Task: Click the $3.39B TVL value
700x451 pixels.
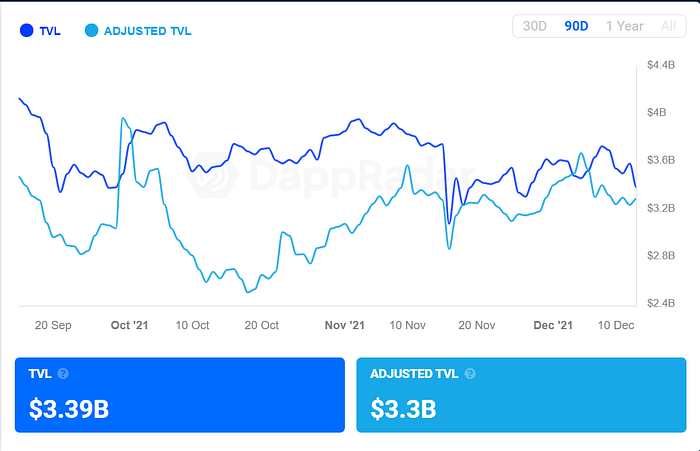Action: (x=69, y=408)
